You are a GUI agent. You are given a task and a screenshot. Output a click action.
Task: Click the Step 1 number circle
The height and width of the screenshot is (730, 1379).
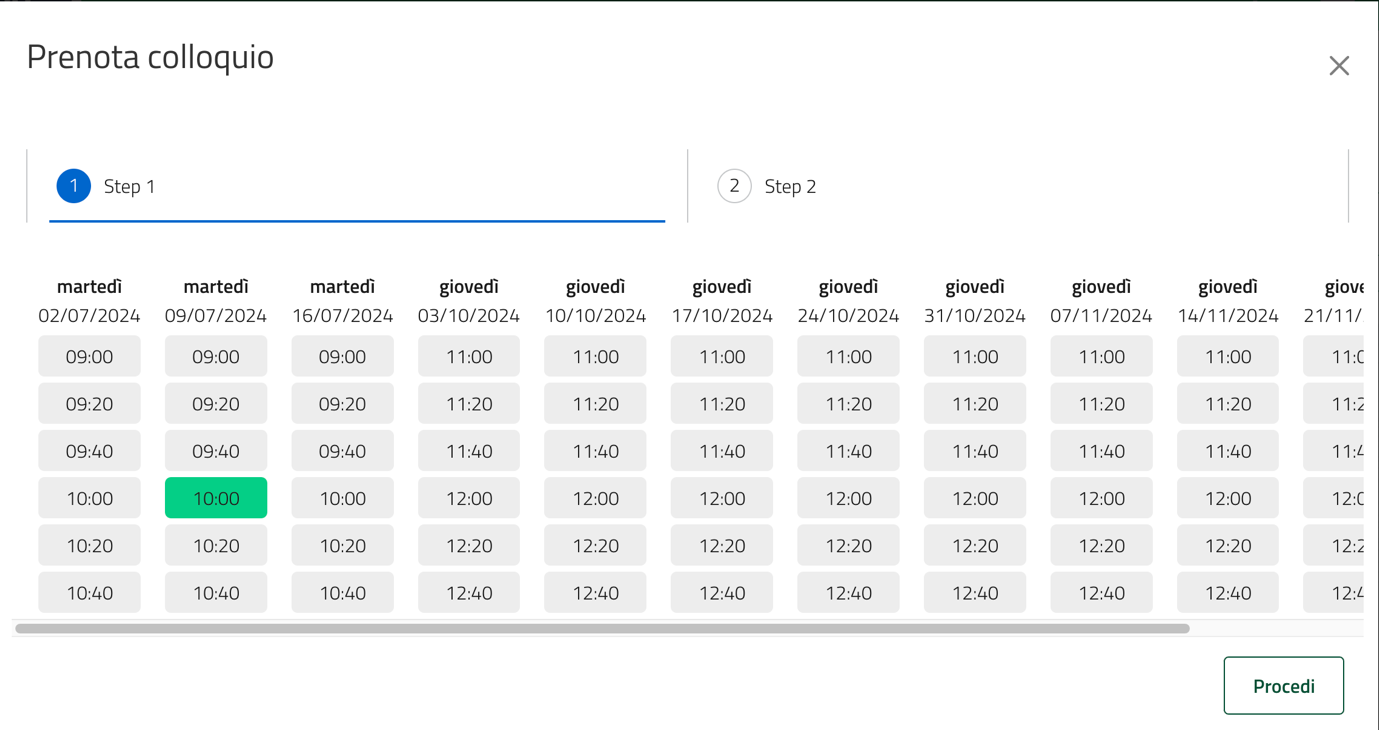coord(74,186)
